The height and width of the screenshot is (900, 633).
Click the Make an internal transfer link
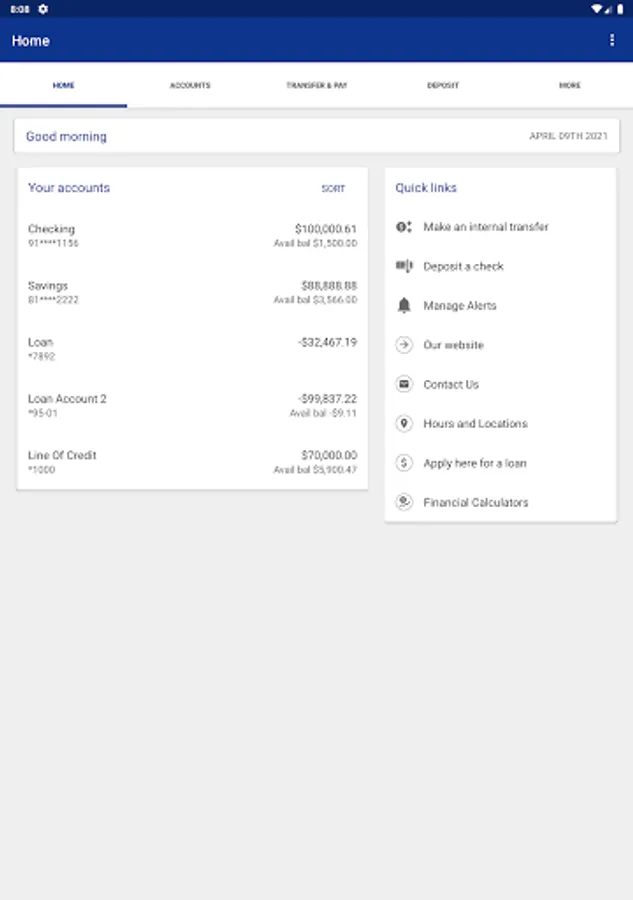(486, 227)
